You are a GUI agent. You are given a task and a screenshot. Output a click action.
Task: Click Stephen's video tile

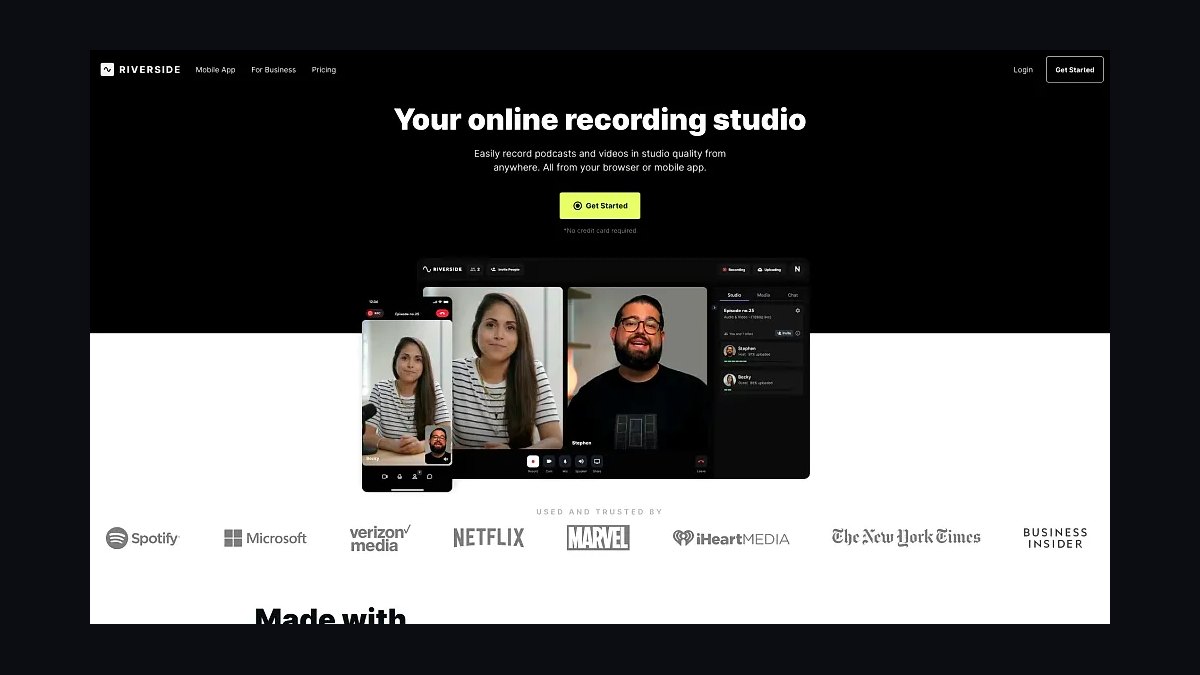click(x=637, y=368)
